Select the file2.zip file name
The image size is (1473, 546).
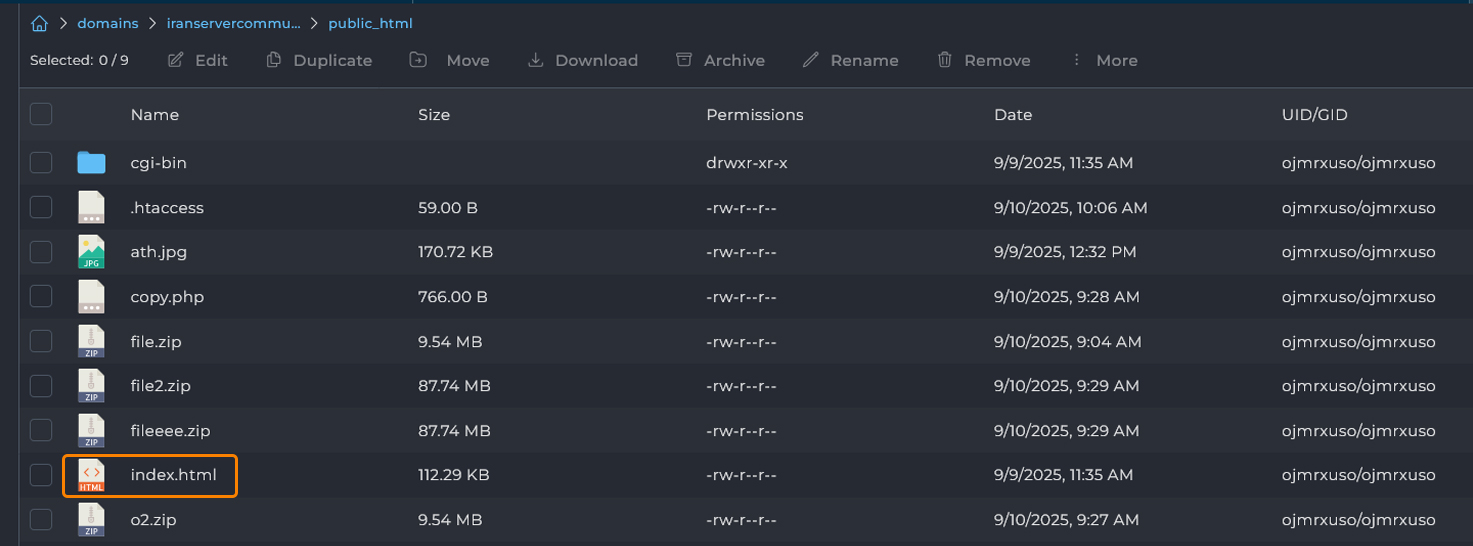pyautogui.click(x=160, y=386)
